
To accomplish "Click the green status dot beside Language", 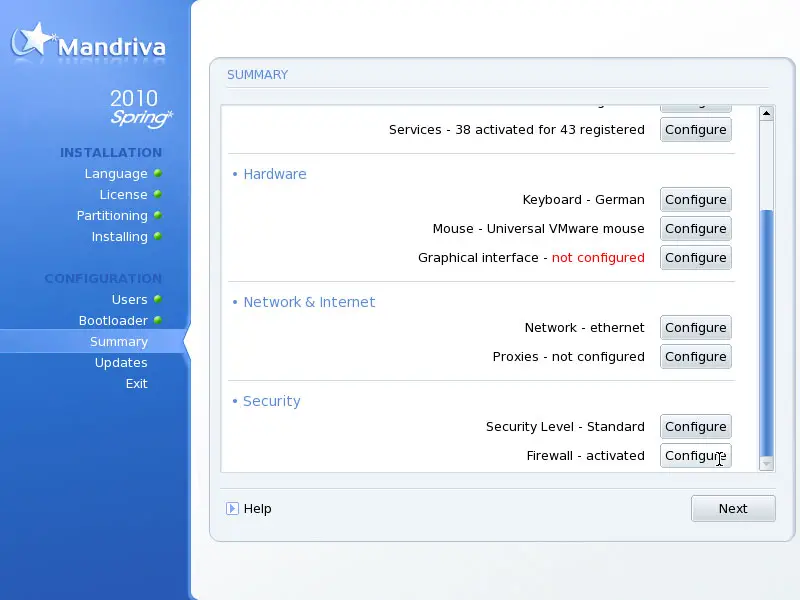I will 158,173.
